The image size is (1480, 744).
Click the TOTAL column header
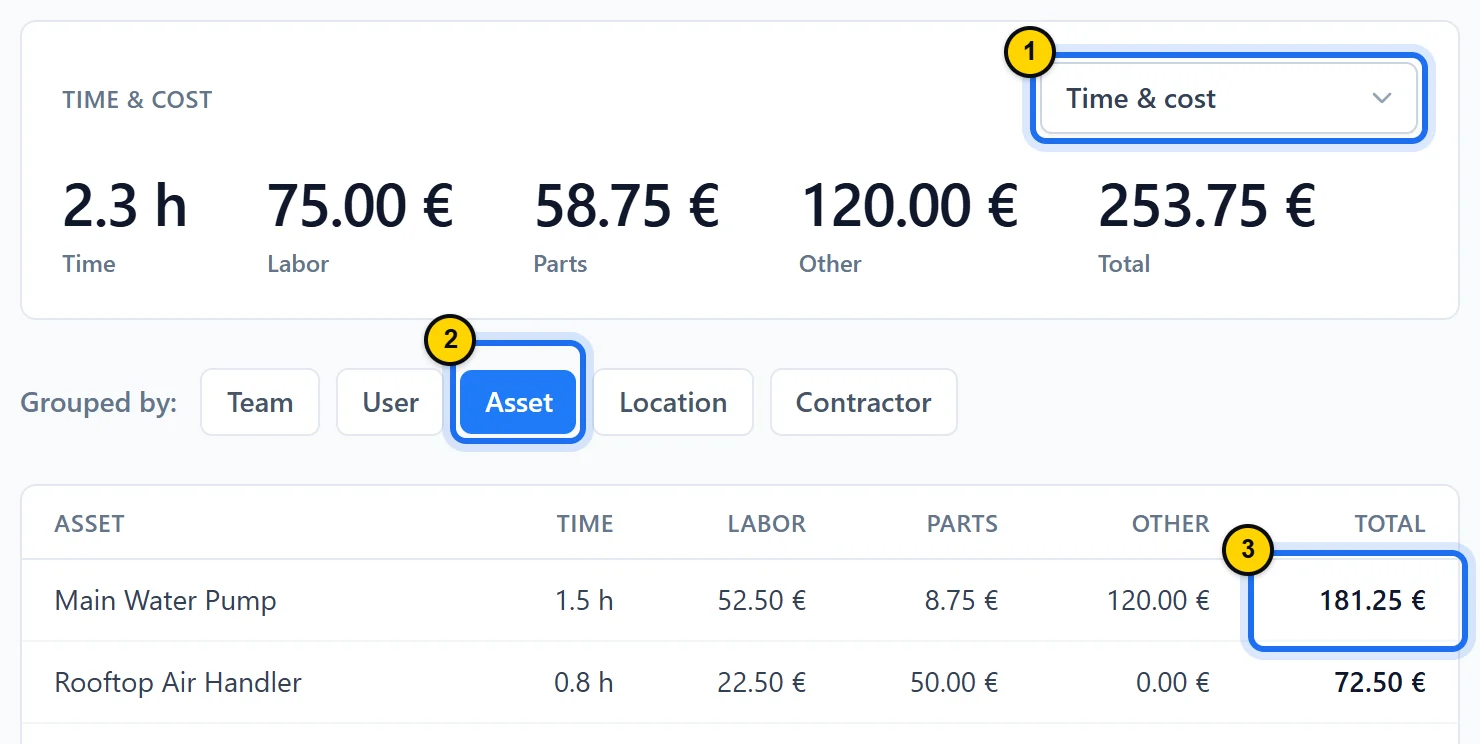(1390, 524)
